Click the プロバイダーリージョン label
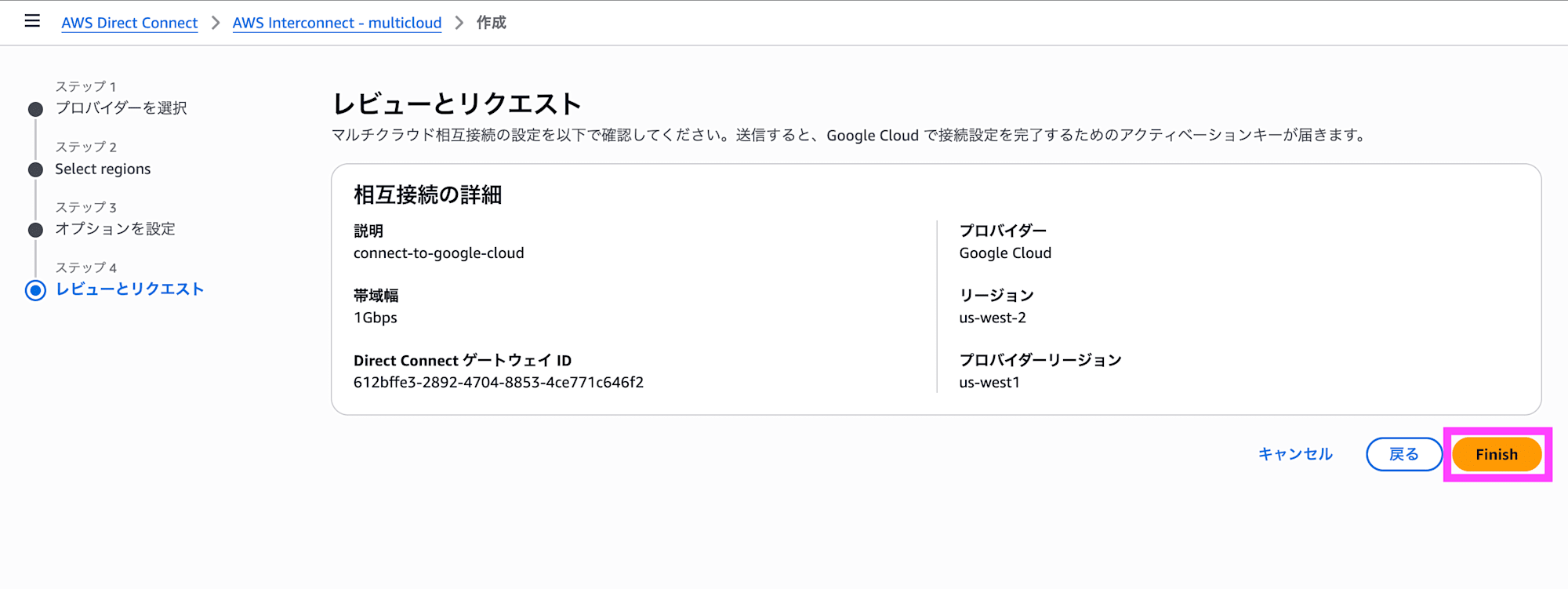This screenshot has height=589, width=1568. click(x=1040, y=360)
